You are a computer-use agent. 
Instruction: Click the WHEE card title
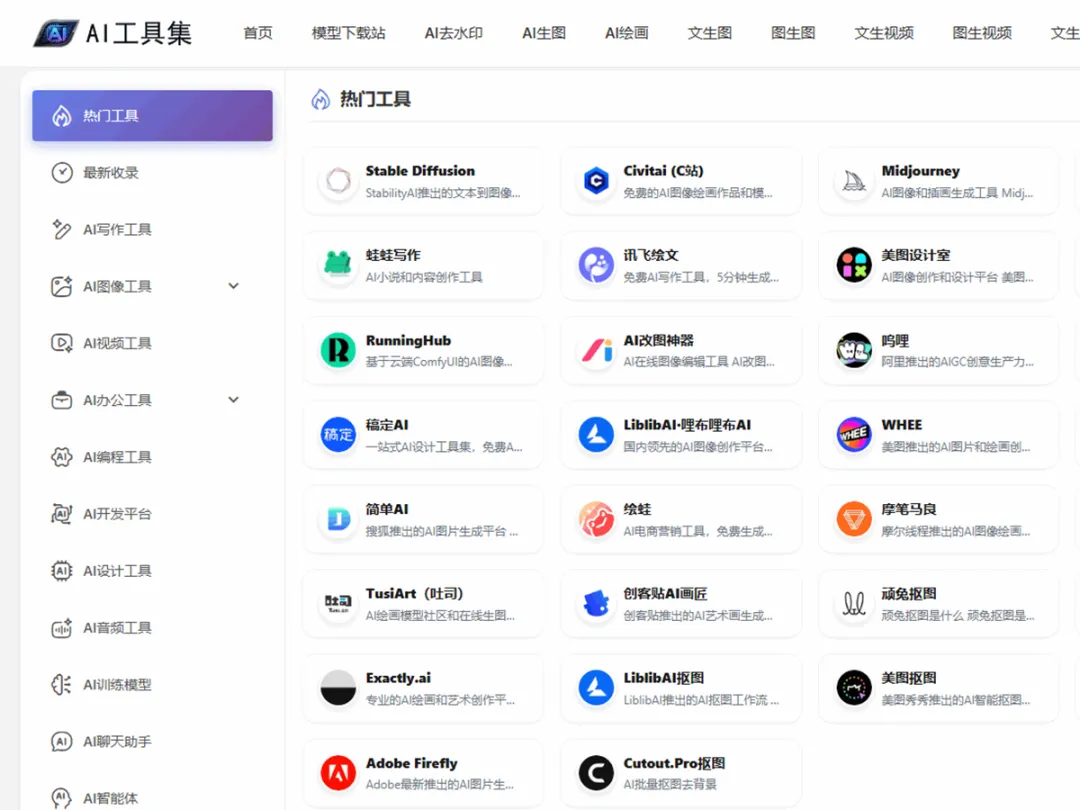click(902, 425)
